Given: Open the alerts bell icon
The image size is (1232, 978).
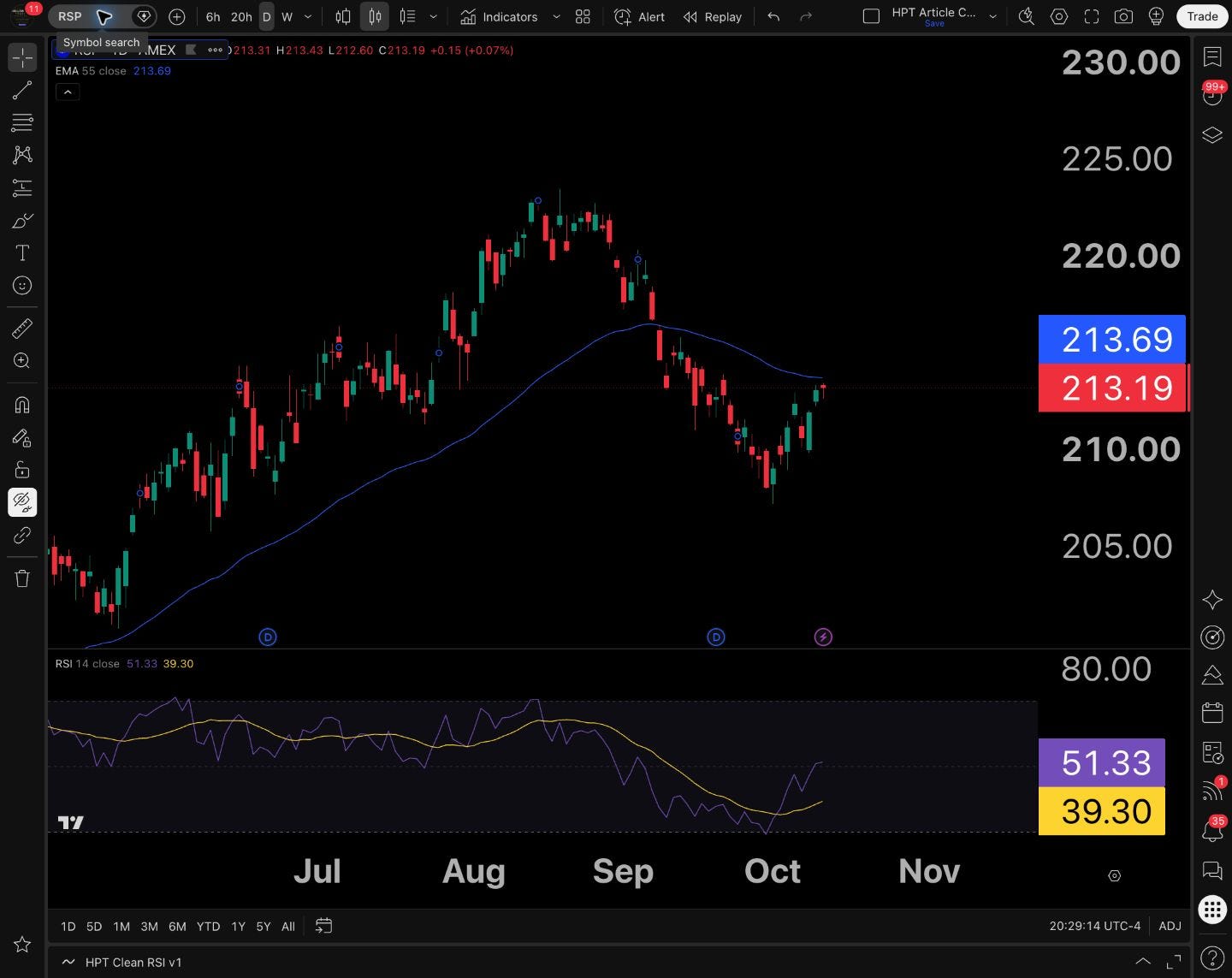Looking at the screenshot, I should point(1212,831).
